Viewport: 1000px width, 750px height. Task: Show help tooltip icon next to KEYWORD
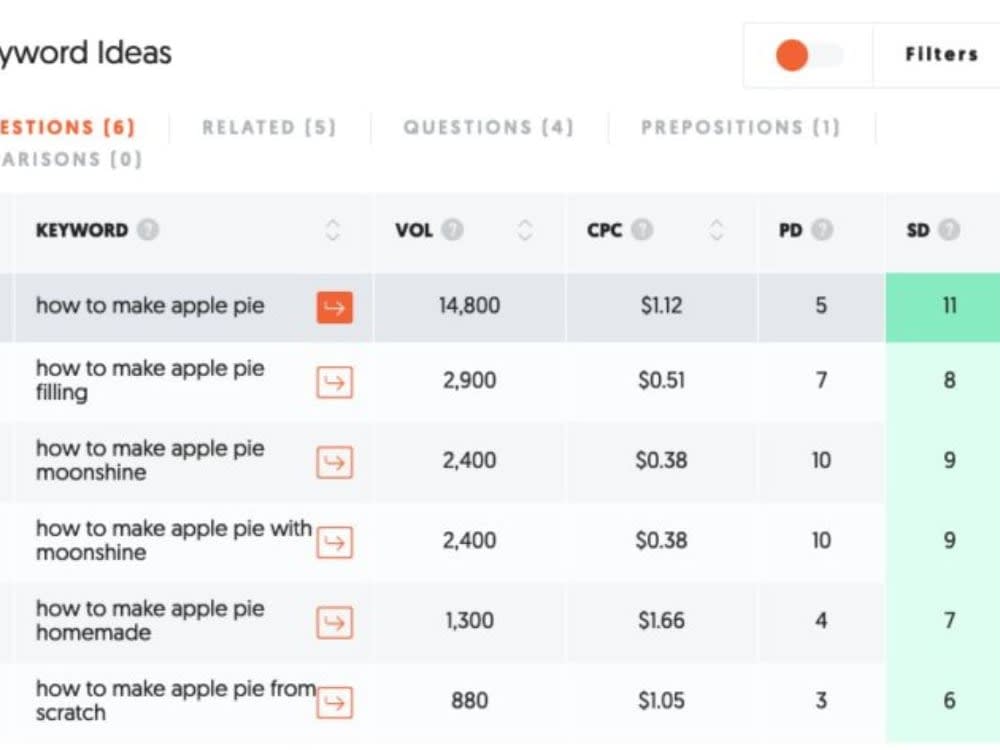tap(148, 230)
